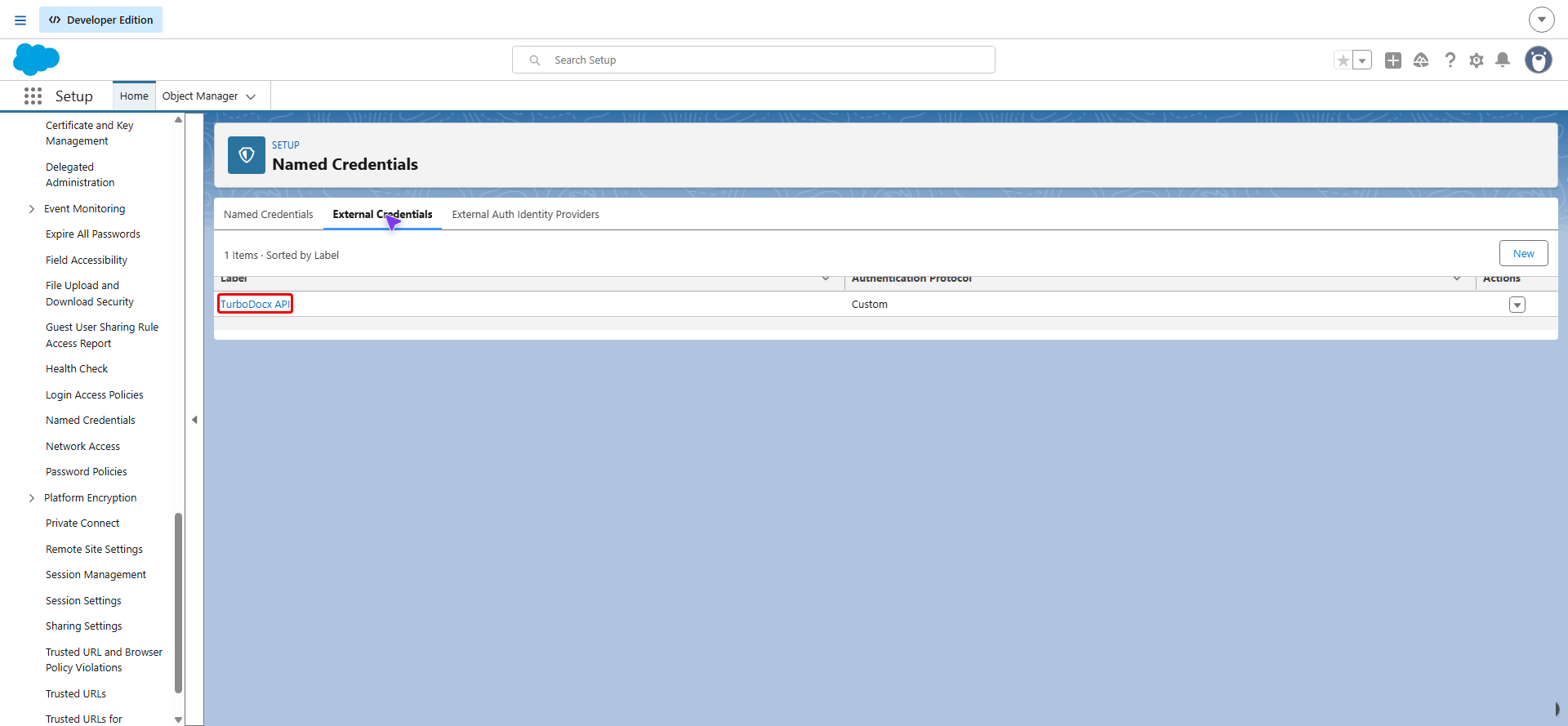This screenshot has width=1568, height=726.
Task: Open the top-right circular dropdown button
Action: click(1541, 20)
